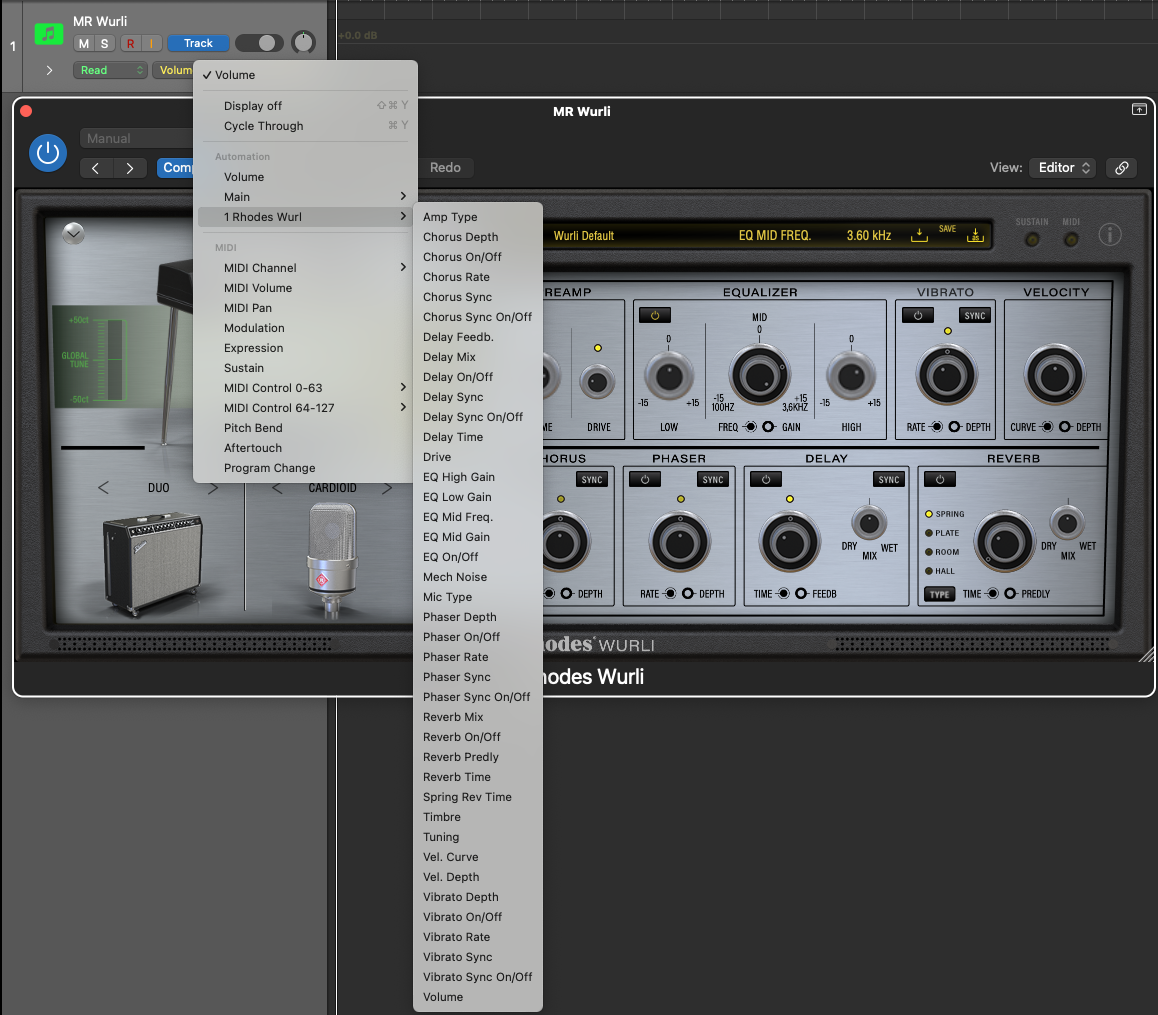
Task: Click the Equalizer LOW knob
Action: pos(669,376)
